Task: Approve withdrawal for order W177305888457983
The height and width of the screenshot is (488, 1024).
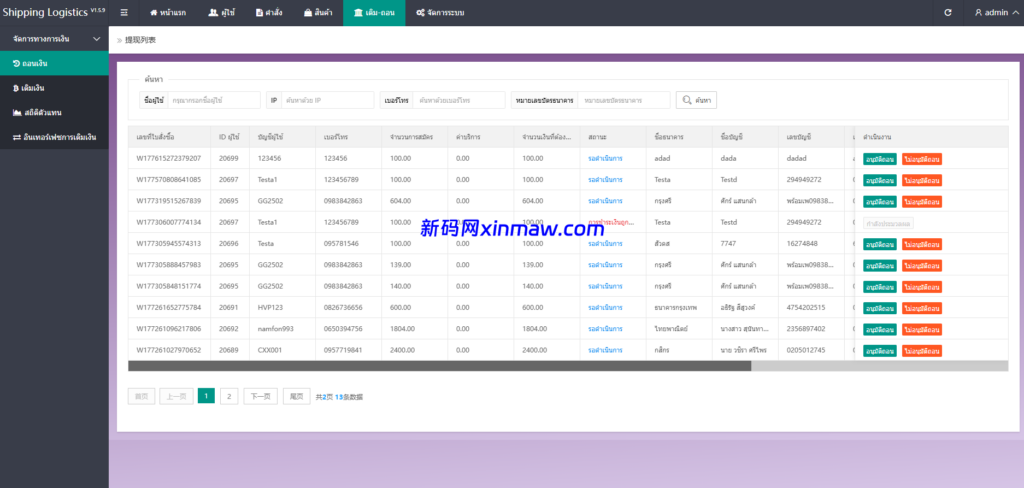Action: pos(880,265)
